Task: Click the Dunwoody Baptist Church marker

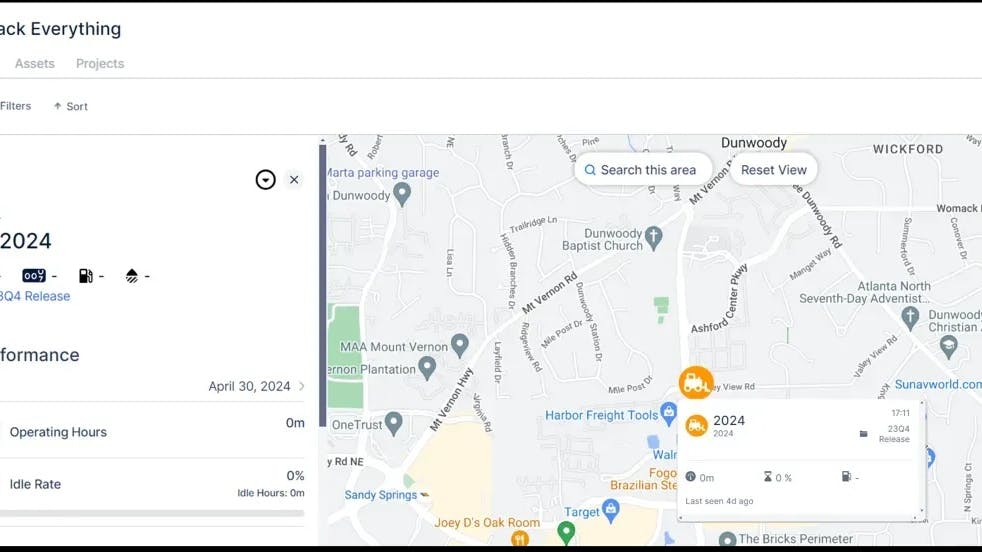Action: (654, 239)
